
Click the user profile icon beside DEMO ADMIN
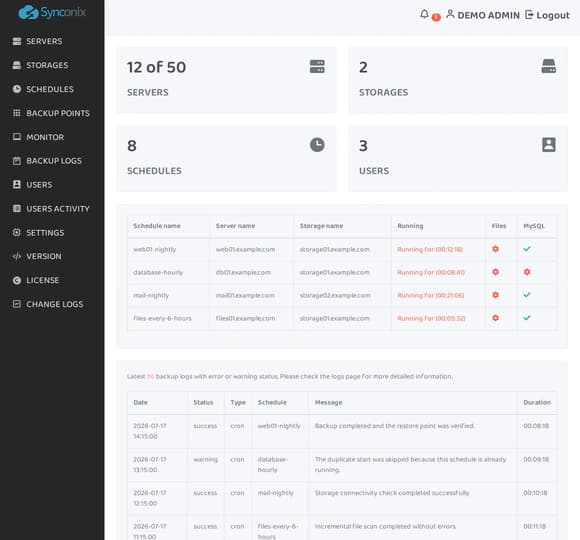click(x=450, y=14)
